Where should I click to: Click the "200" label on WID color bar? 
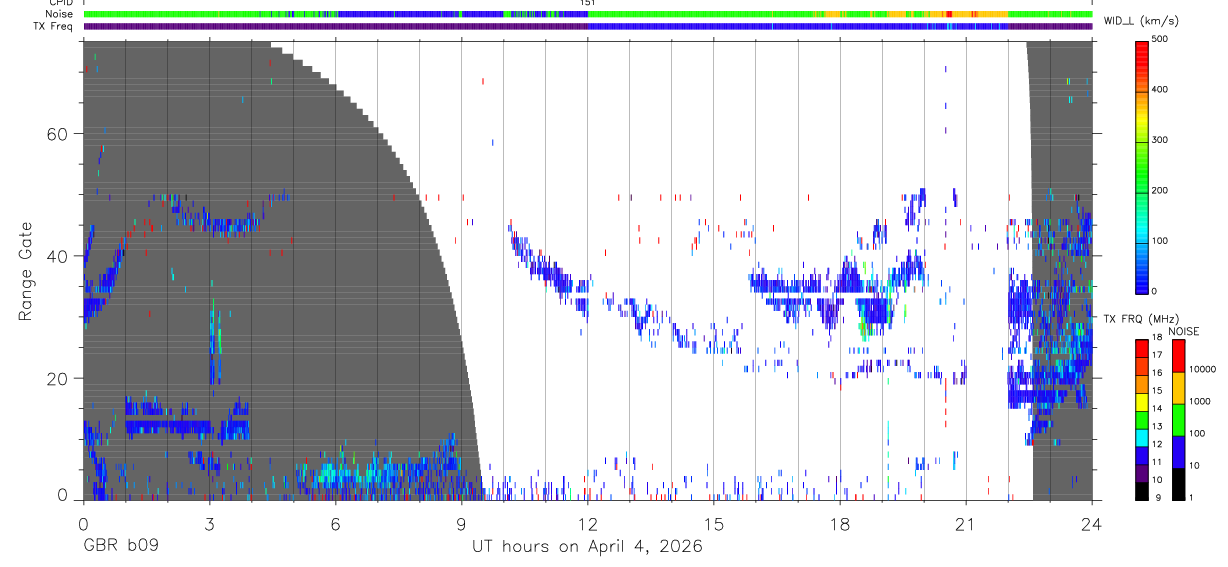(1162, 190)
